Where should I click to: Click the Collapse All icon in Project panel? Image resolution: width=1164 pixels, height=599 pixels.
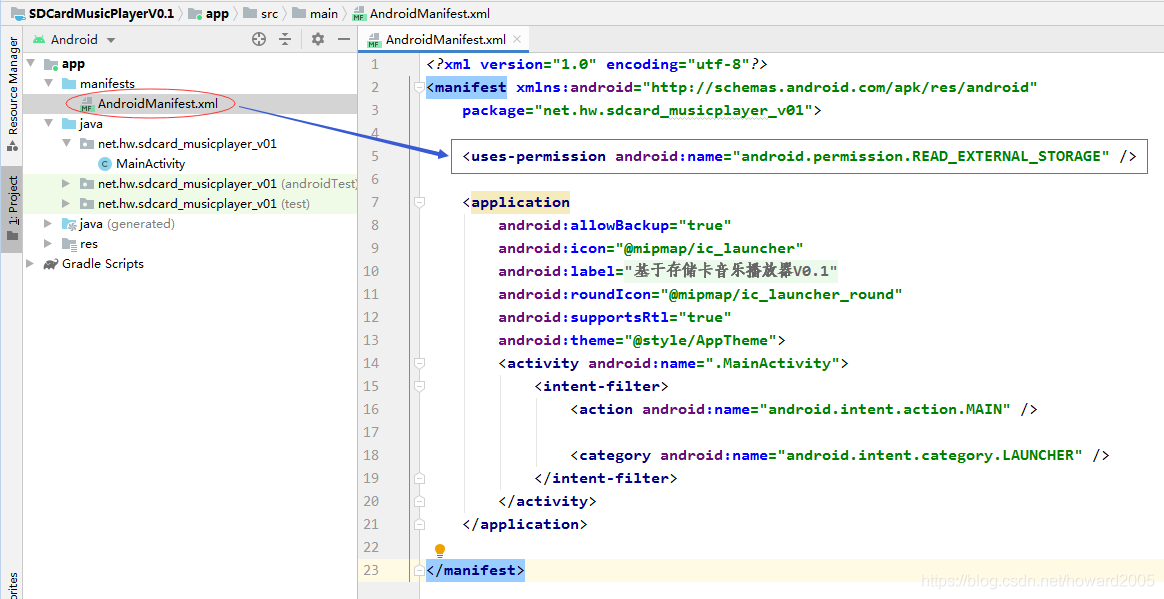point(285,39)
